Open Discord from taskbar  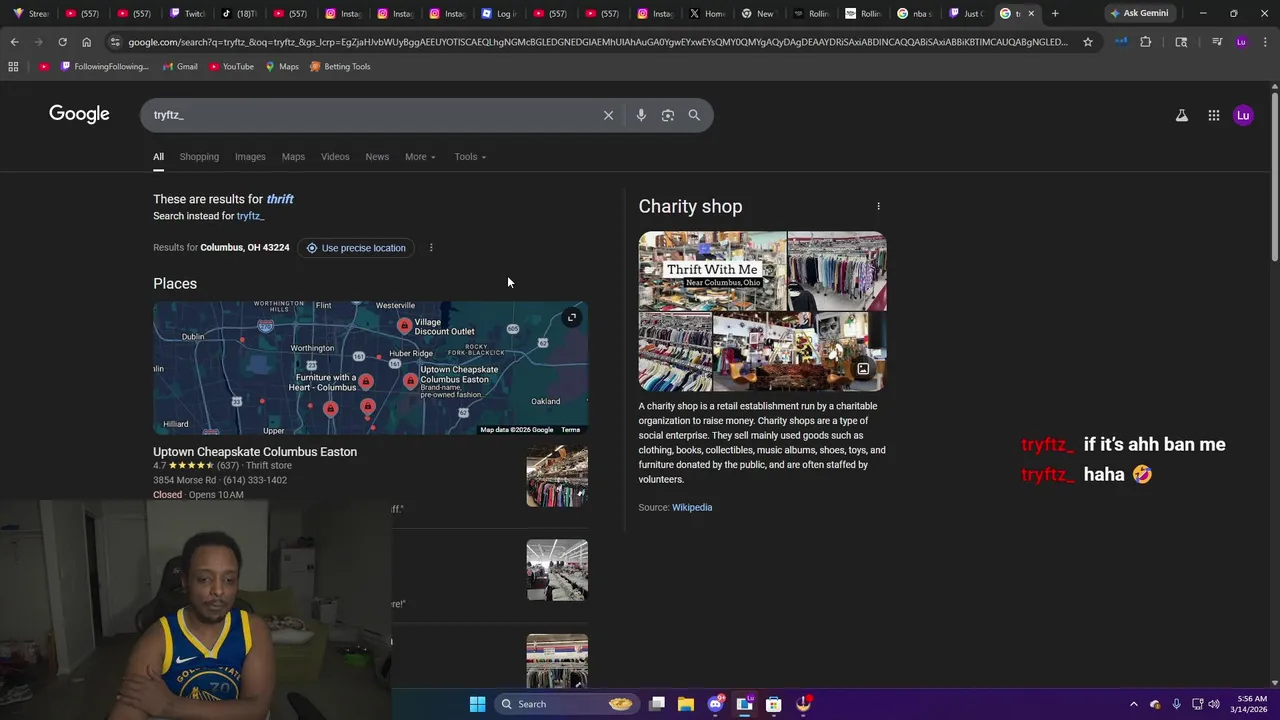pos(715,704)
